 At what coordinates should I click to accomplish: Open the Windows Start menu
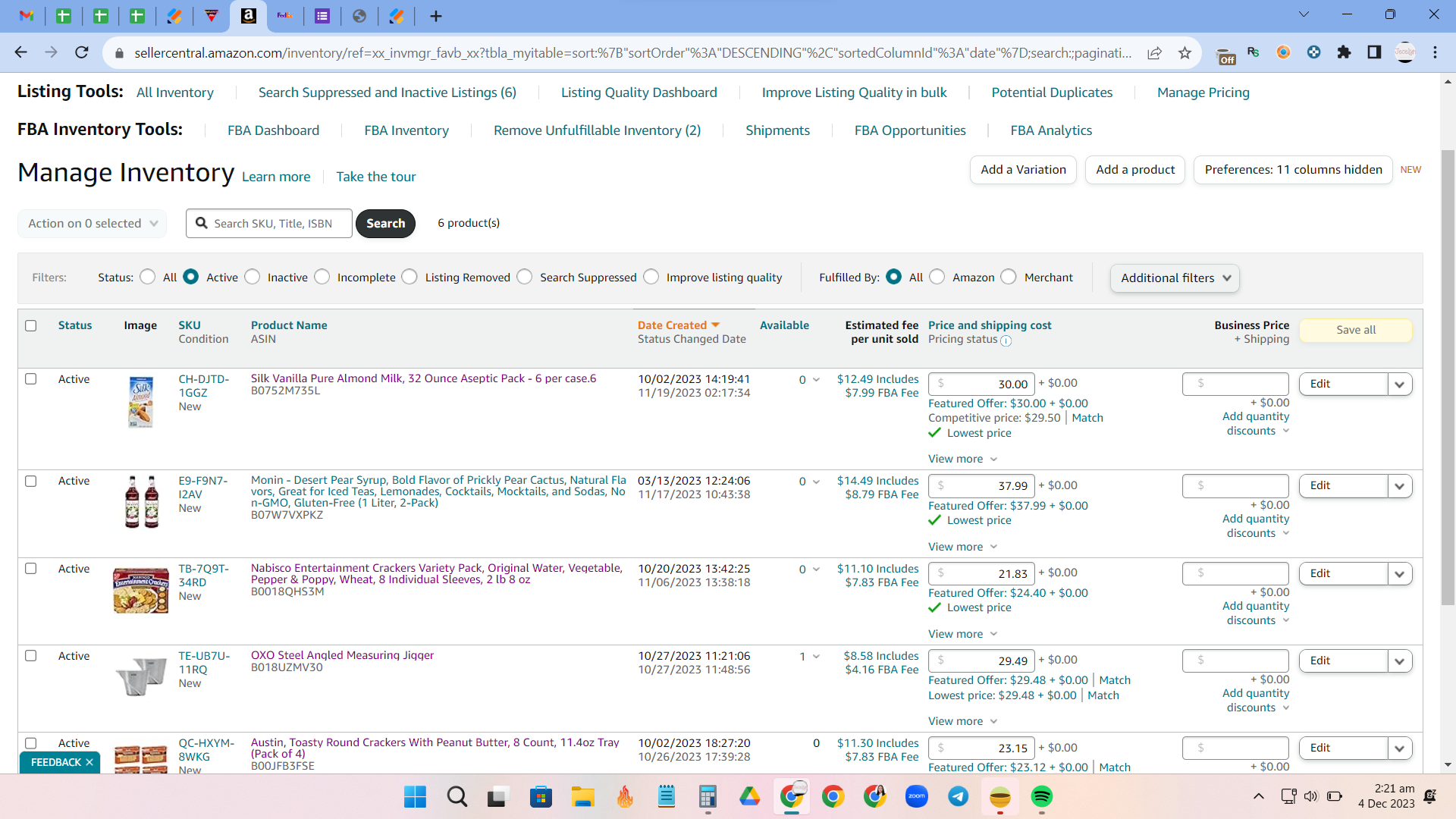click(x=415, y=797)
